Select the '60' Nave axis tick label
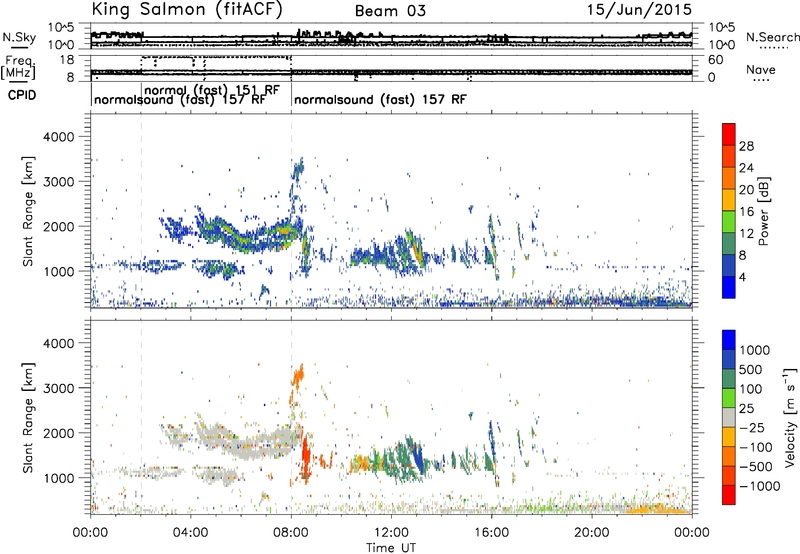Viewport: 800px width, 554px height. [715, 60]
